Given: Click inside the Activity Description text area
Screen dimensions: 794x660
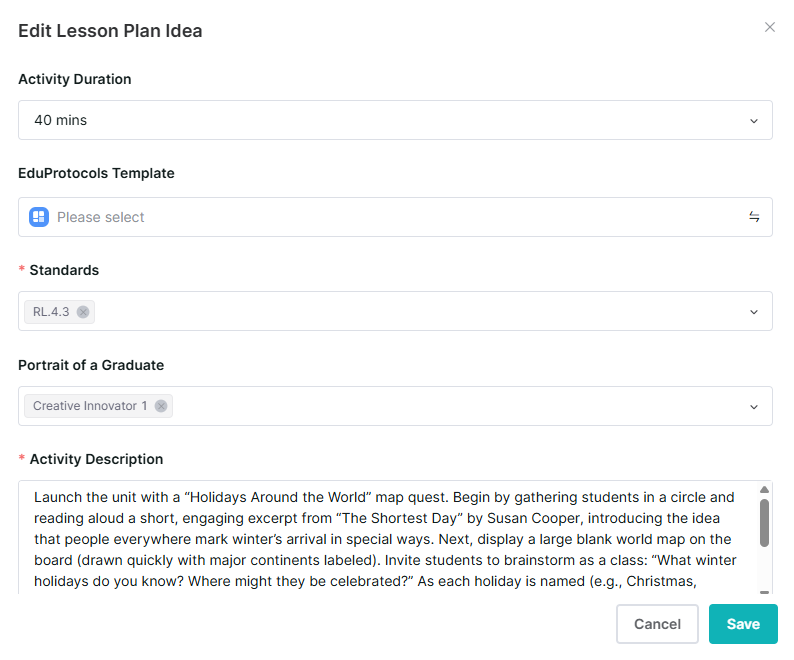Looking at the screenshot, I should (x=387, y=538).
